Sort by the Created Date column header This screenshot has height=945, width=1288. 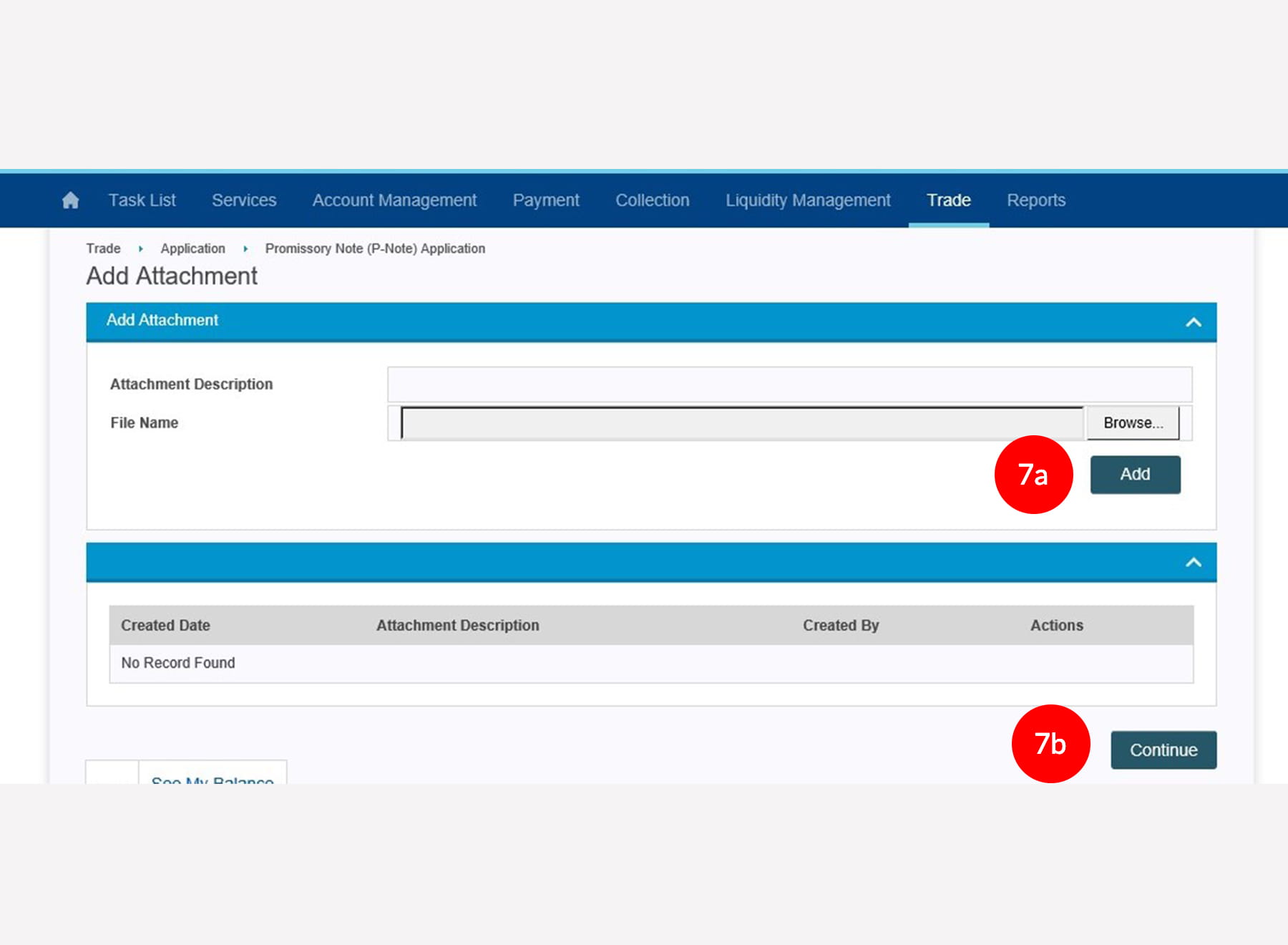[x=165, y=625]
